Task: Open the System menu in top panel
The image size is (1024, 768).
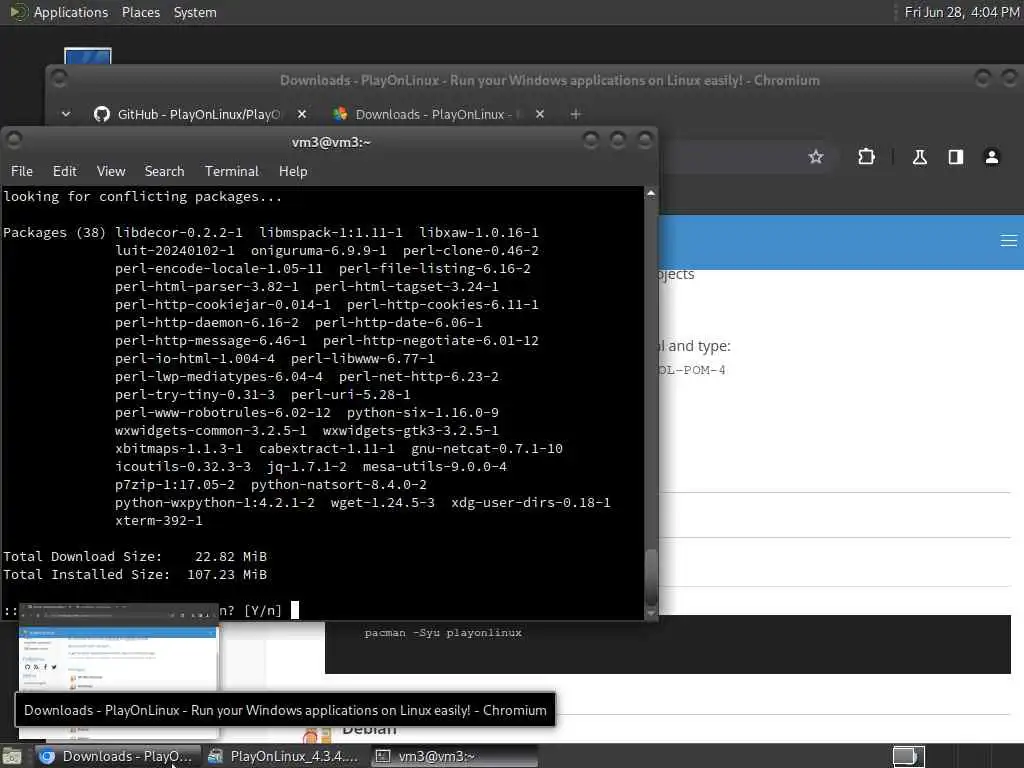Action: click(195, 12)
